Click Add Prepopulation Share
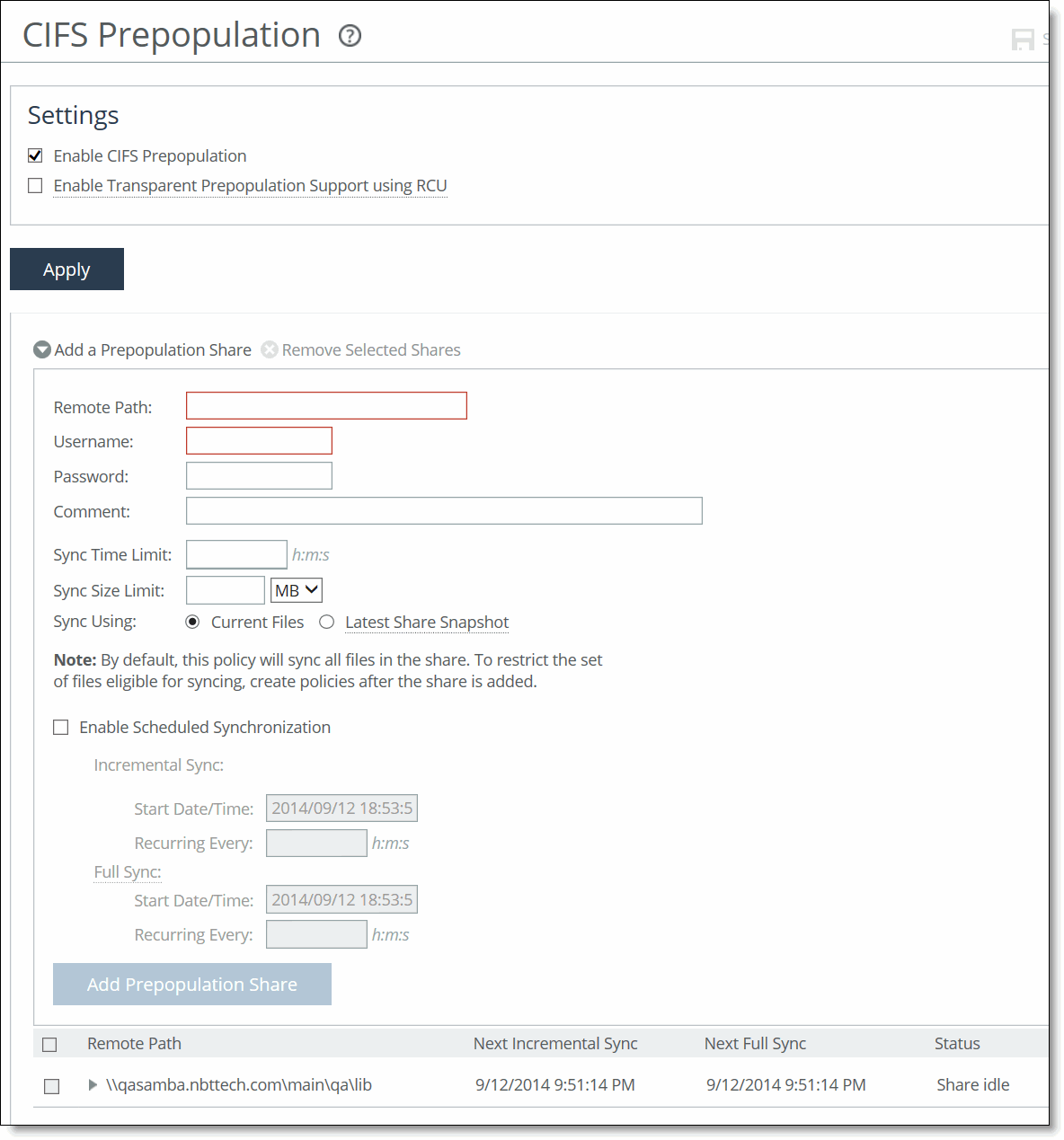Screen dimensions: 1064x1140 point(191,984)
